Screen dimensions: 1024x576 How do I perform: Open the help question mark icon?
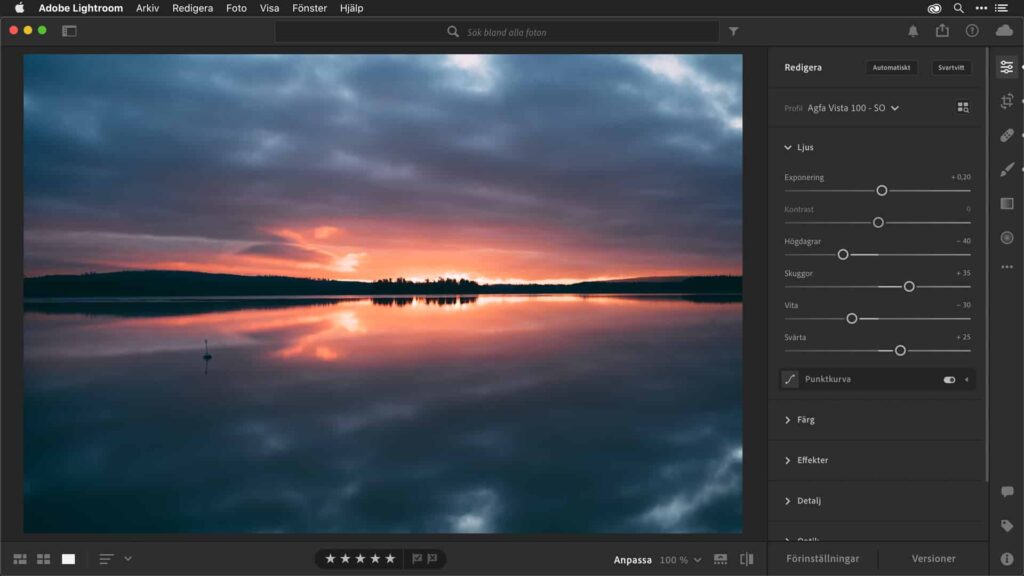tap(972, 31)
